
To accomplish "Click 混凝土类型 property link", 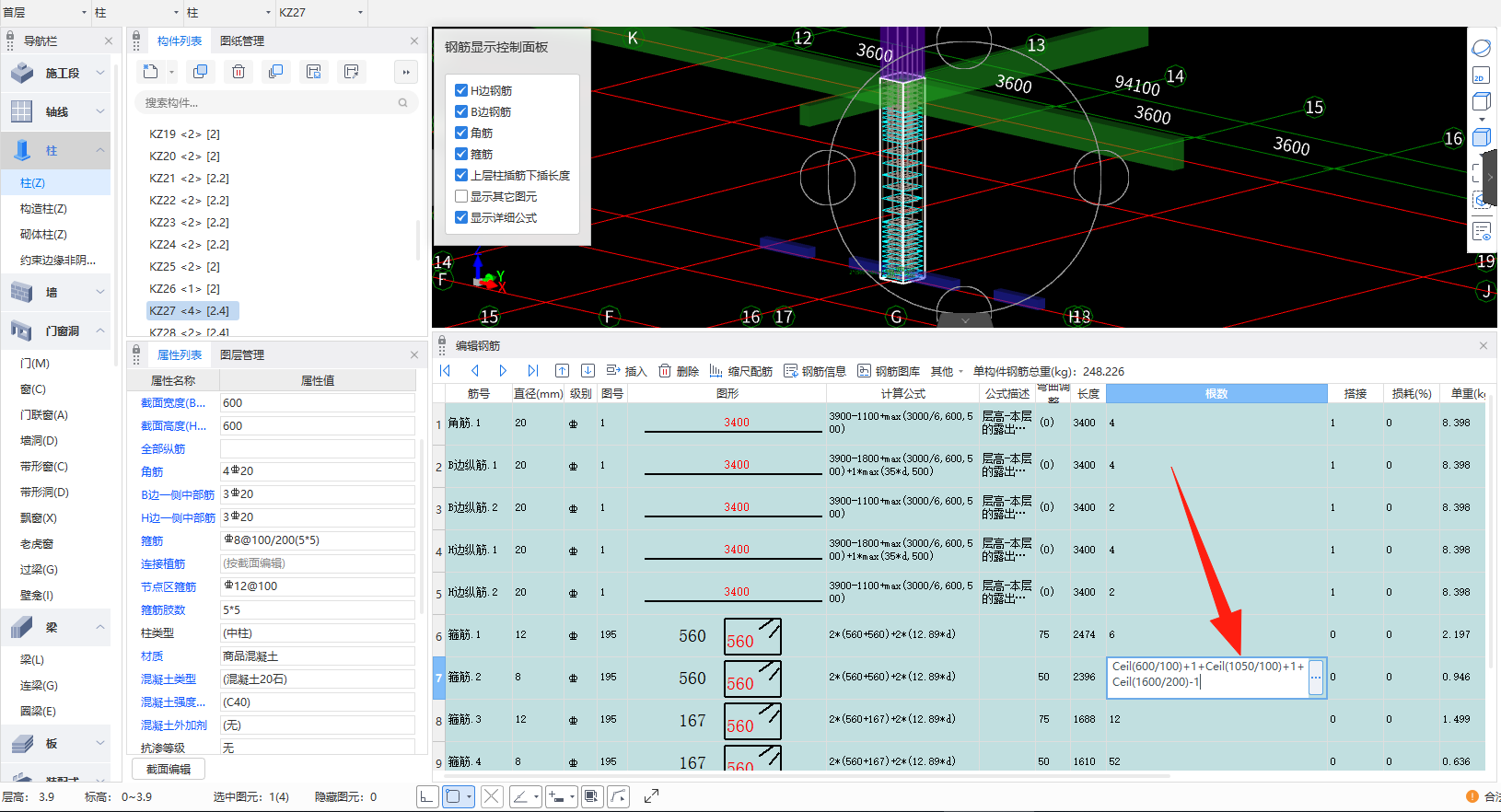I will click(169, 679).
